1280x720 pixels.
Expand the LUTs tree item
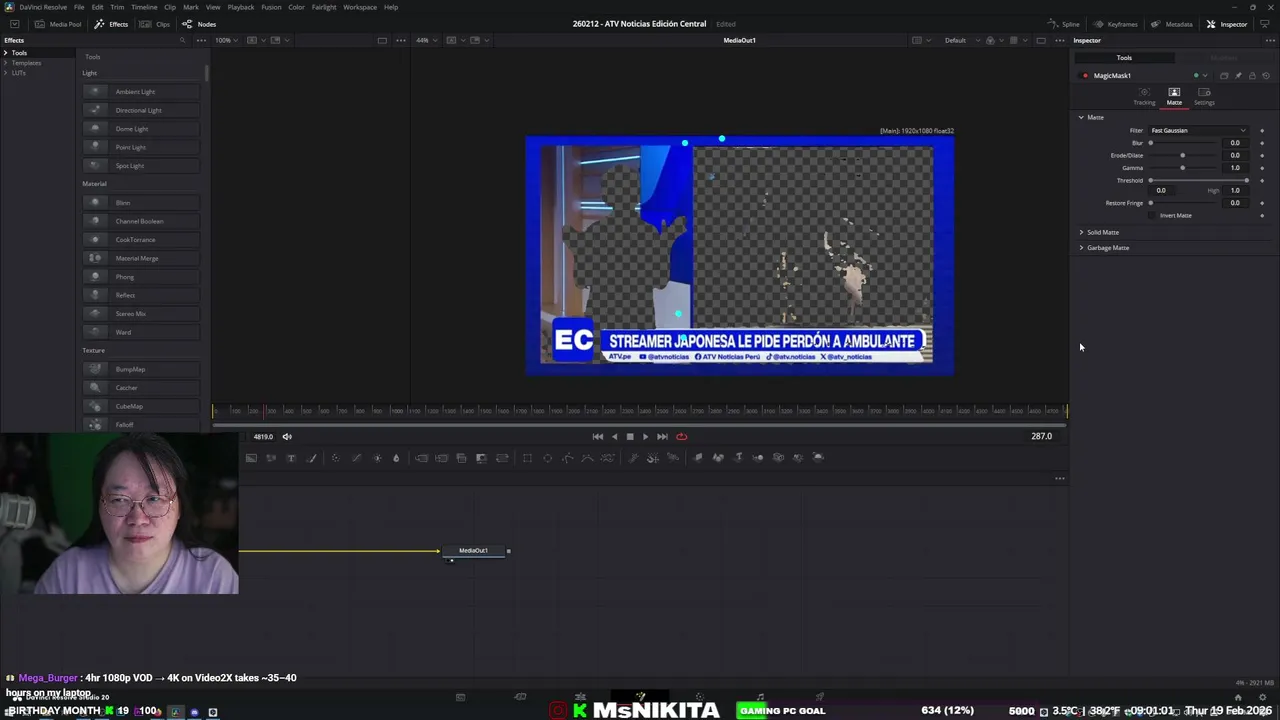(6, 73)
